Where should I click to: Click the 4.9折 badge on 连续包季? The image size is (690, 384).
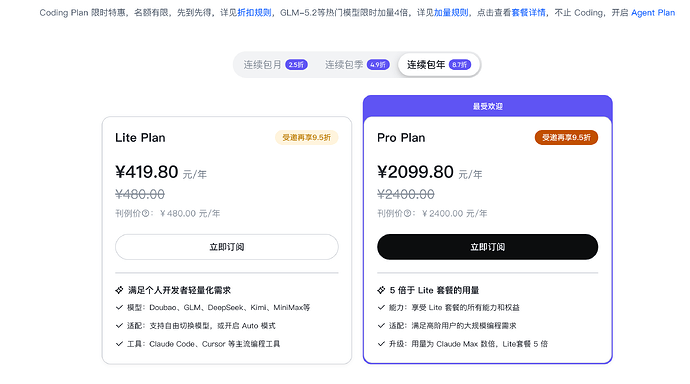tap(378, 65)
